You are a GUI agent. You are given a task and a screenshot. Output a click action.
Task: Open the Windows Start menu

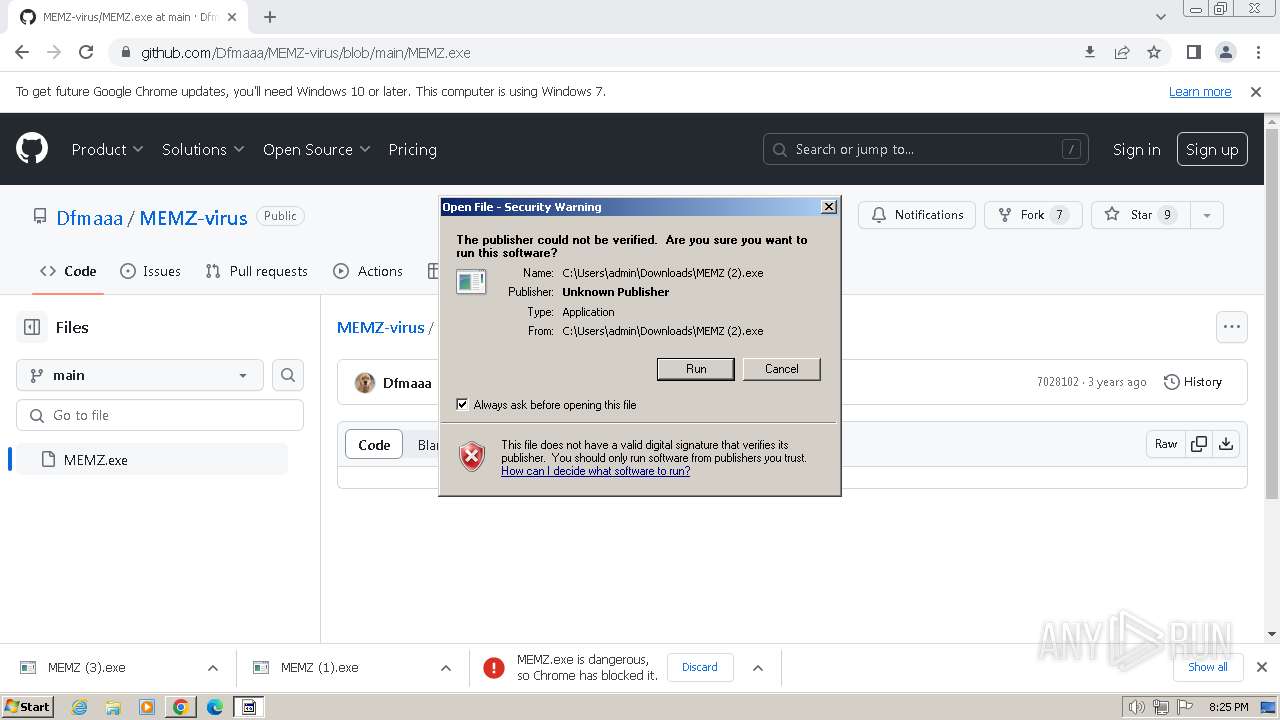coord(28,707)
